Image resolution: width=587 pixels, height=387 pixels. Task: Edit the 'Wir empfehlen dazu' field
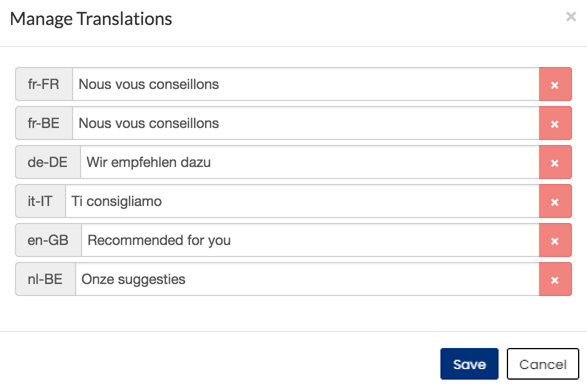pyautogui.click(x=310, y=162)
